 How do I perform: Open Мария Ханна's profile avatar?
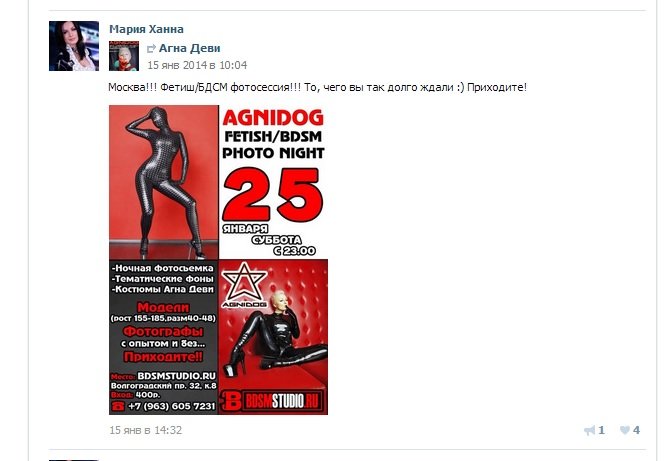click(74, 46)
